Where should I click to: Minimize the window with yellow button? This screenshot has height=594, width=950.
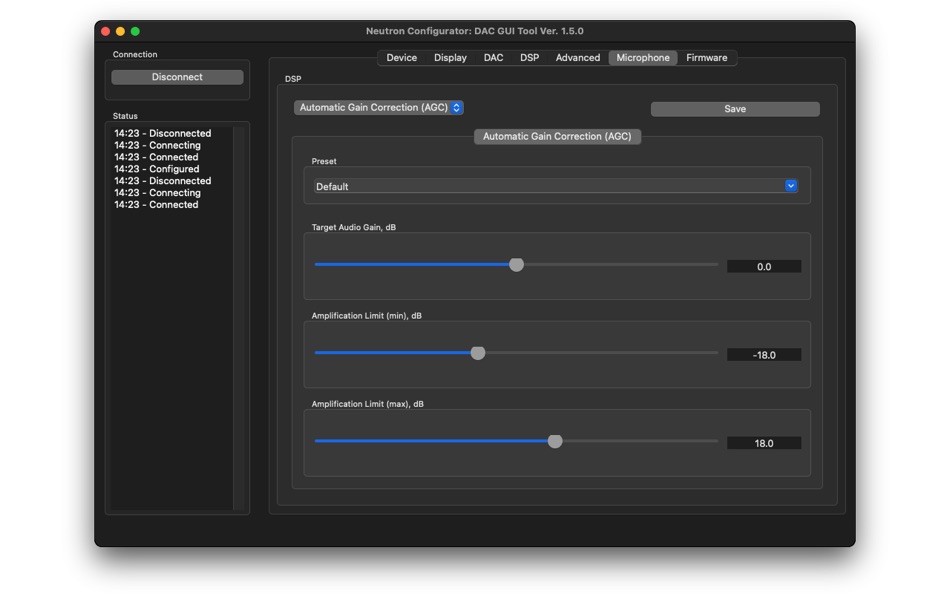click(x=121, y=32)
